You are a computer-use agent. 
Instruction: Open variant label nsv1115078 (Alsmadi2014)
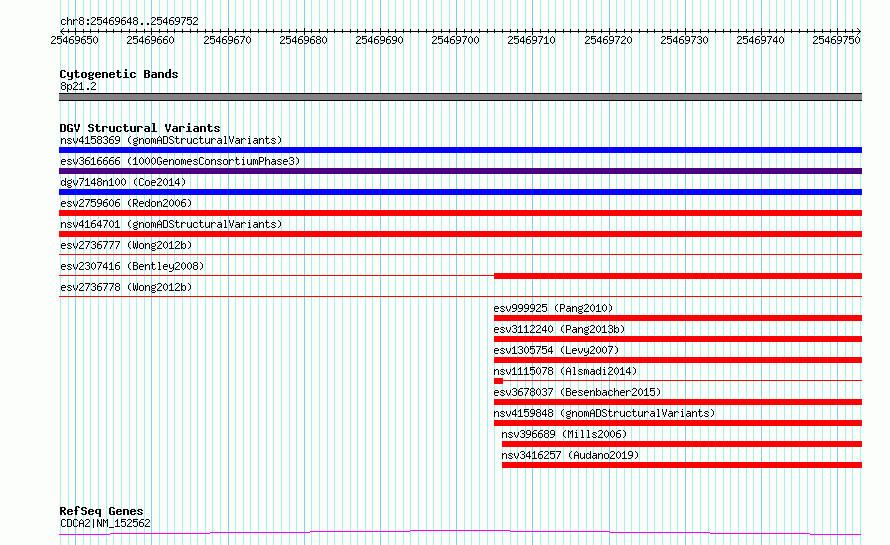tap(565, 371)
